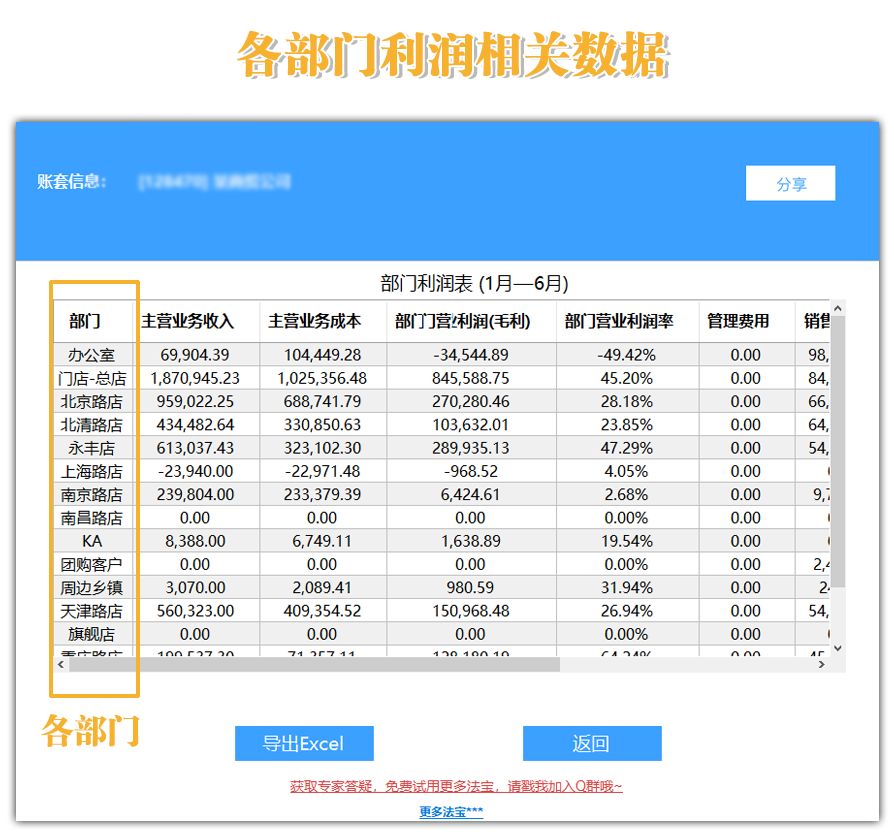Click the 导出Excel button
Image resolution: width=894 pixels, height=834 pixels.
point(304,743)
